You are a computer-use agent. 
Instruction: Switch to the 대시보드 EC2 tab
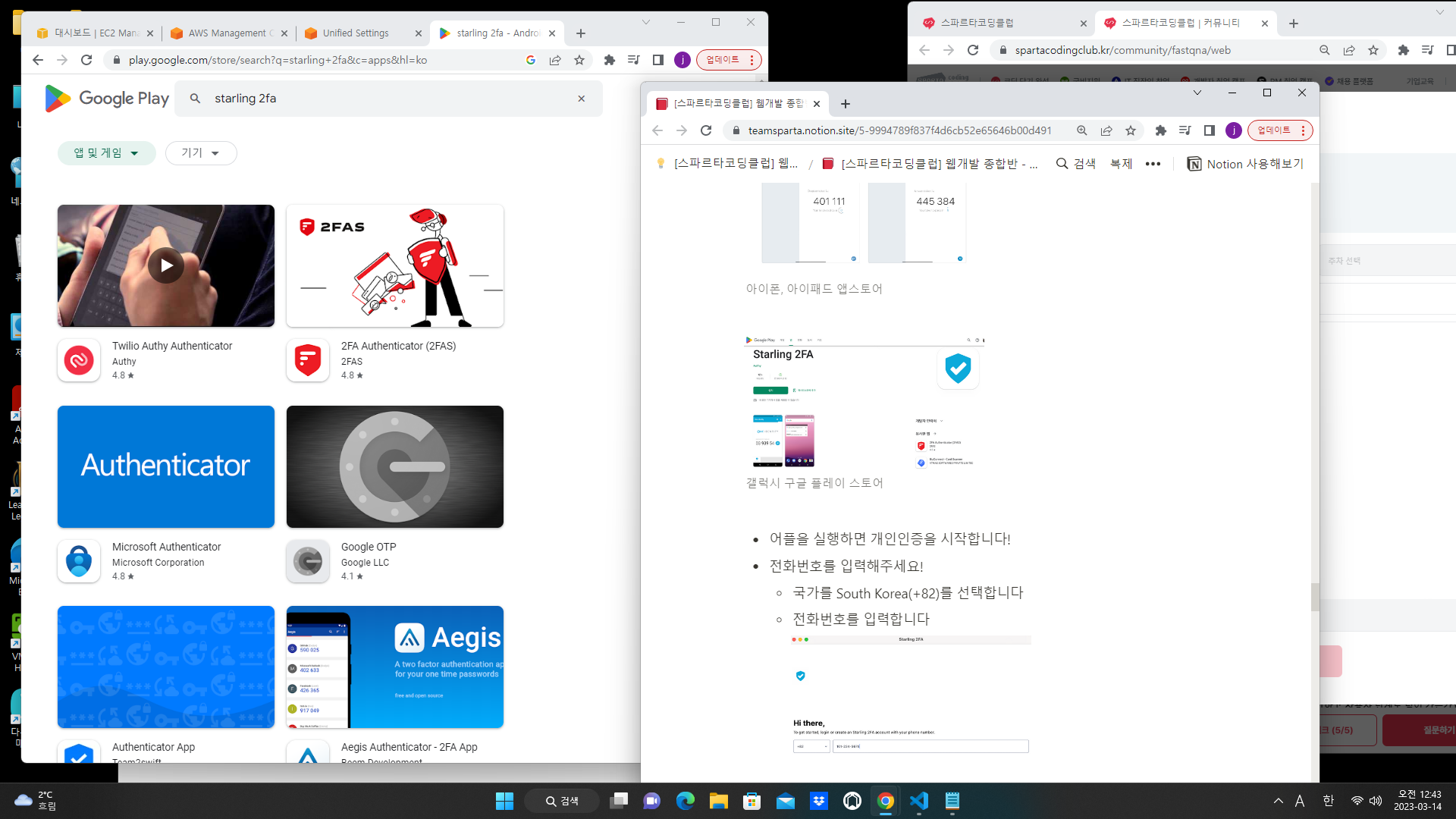click(x=95, y=33)
